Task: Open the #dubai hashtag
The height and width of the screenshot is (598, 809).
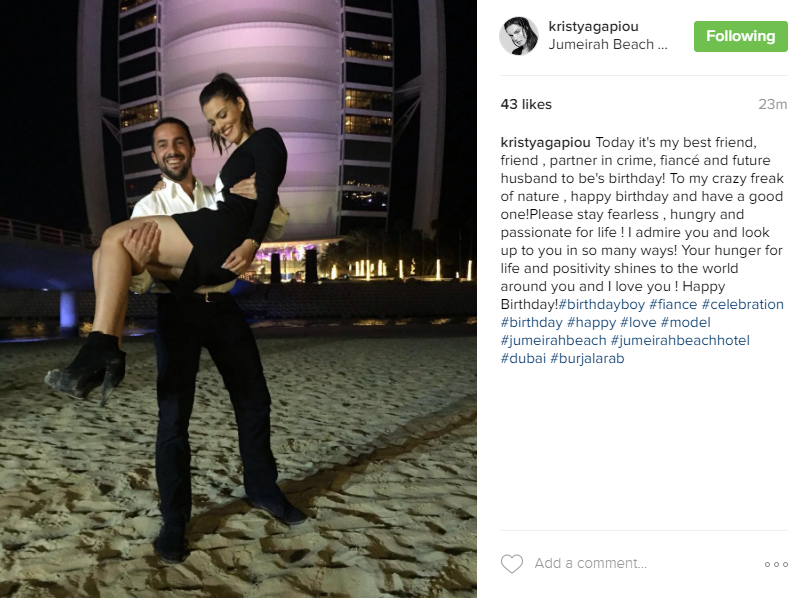Action: [x=523, y=359]
